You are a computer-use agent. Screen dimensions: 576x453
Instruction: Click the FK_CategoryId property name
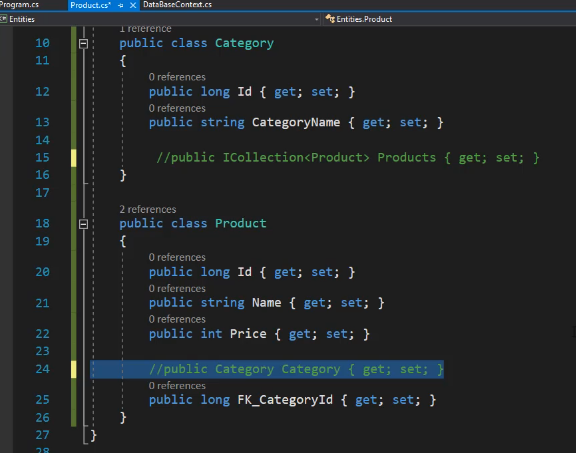pyautogui.click(x=285, y=400)
